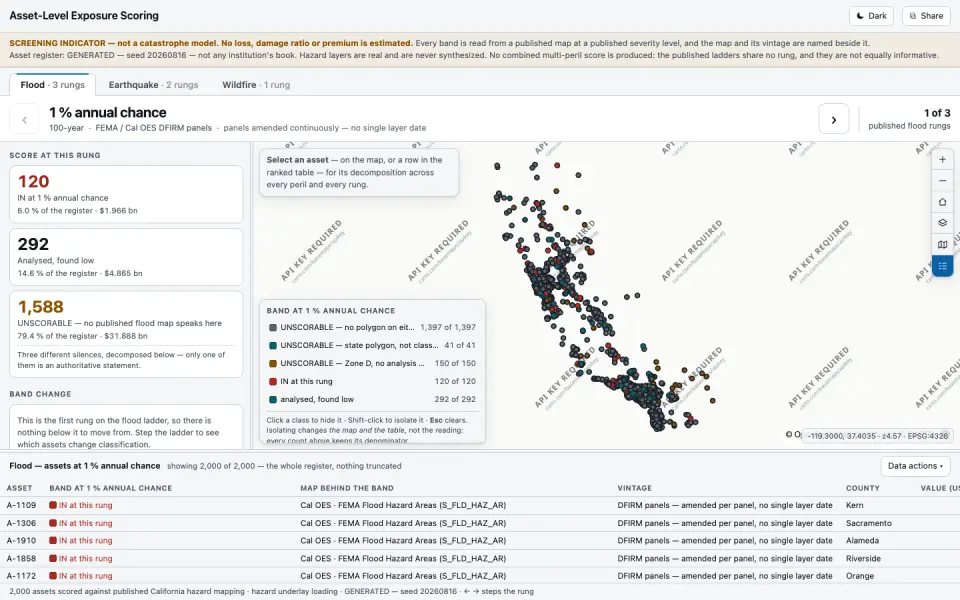Click the Share button

926,16
